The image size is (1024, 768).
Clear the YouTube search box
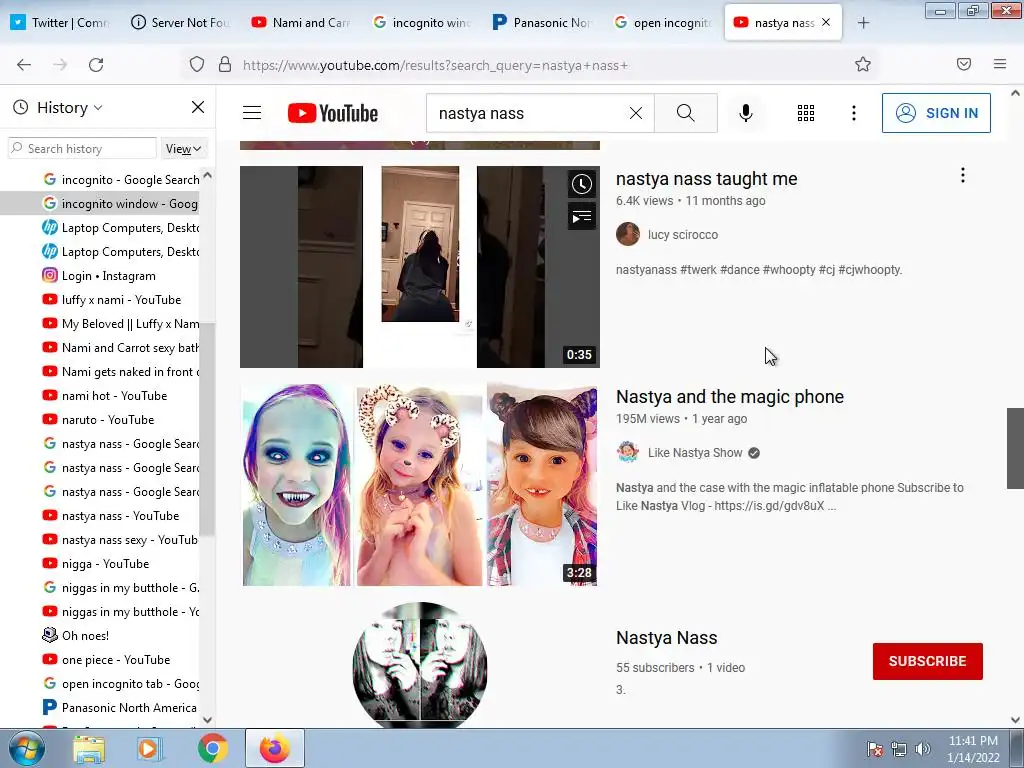pyautogui.click(x=635, y=114)
